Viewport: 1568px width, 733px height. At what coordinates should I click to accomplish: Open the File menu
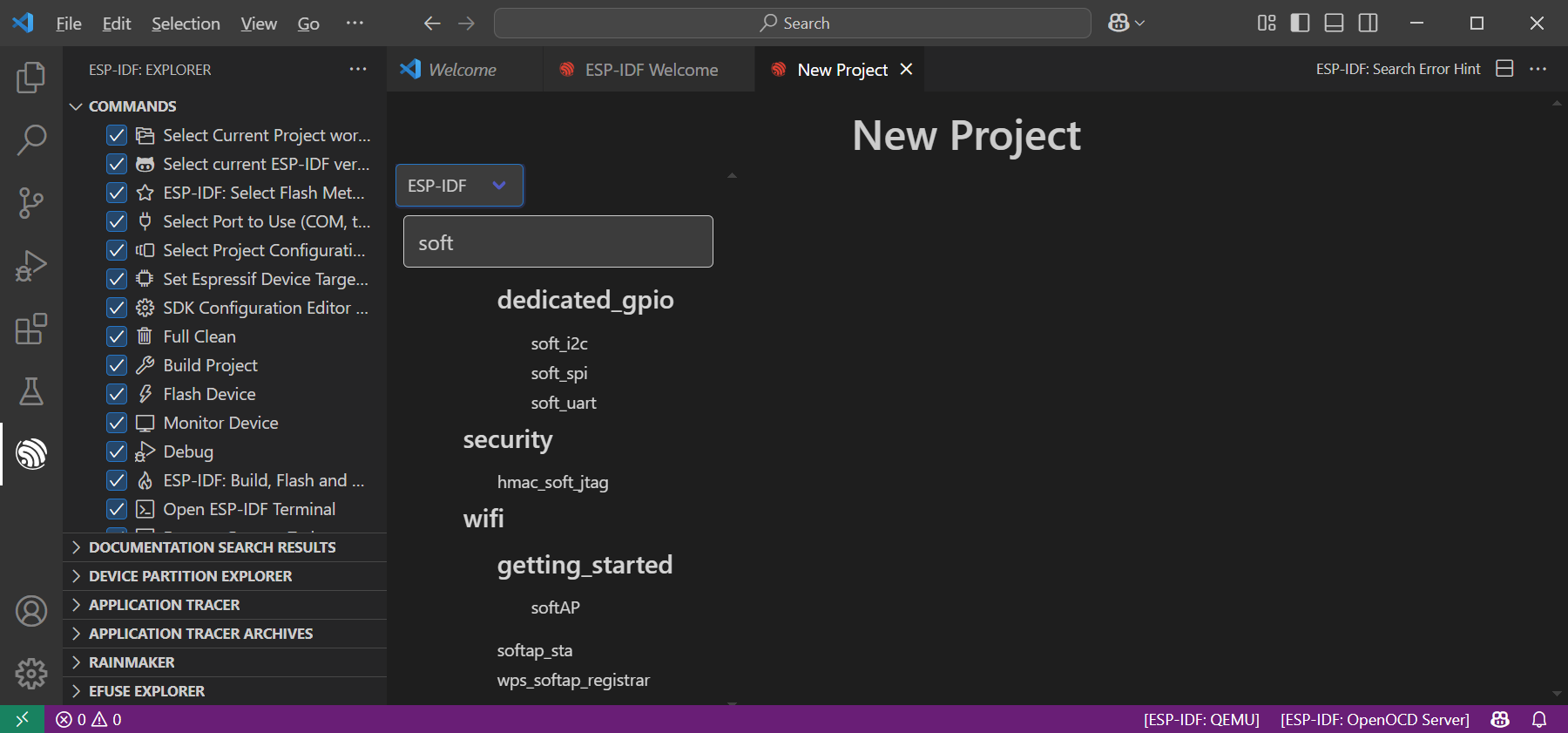[x=69, y=24]
